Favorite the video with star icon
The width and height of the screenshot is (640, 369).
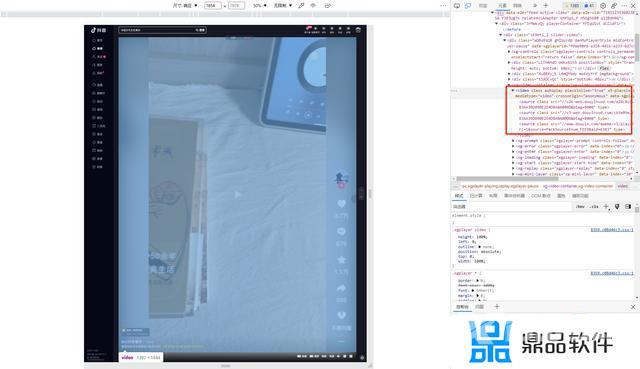pos(341,260)
